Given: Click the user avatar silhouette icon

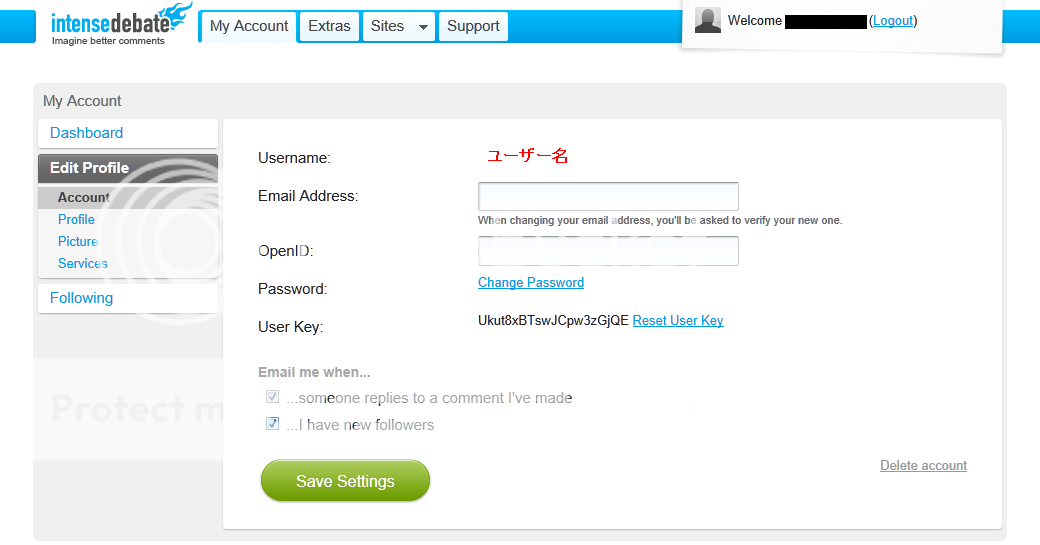Looking at the screenshot, I should click(708, 20).
